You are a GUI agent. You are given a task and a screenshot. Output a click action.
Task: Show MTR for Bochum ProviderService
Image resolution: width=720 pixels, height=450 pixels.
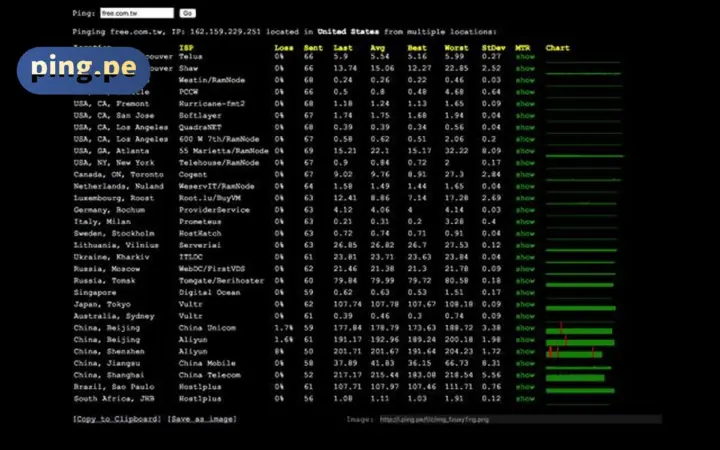click(x=525, y=210)
